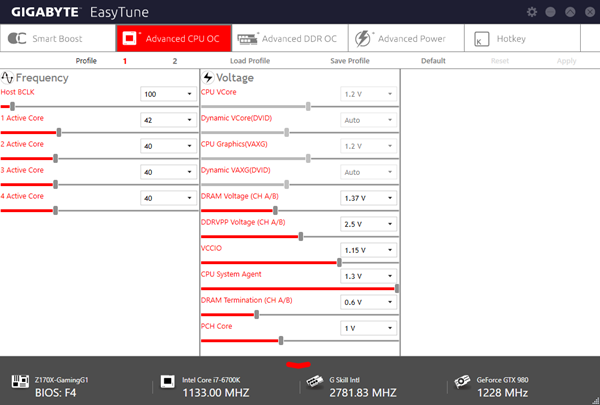Select profile 1
The width and height of the screenshot is (600, 405).
pos(125,61)
